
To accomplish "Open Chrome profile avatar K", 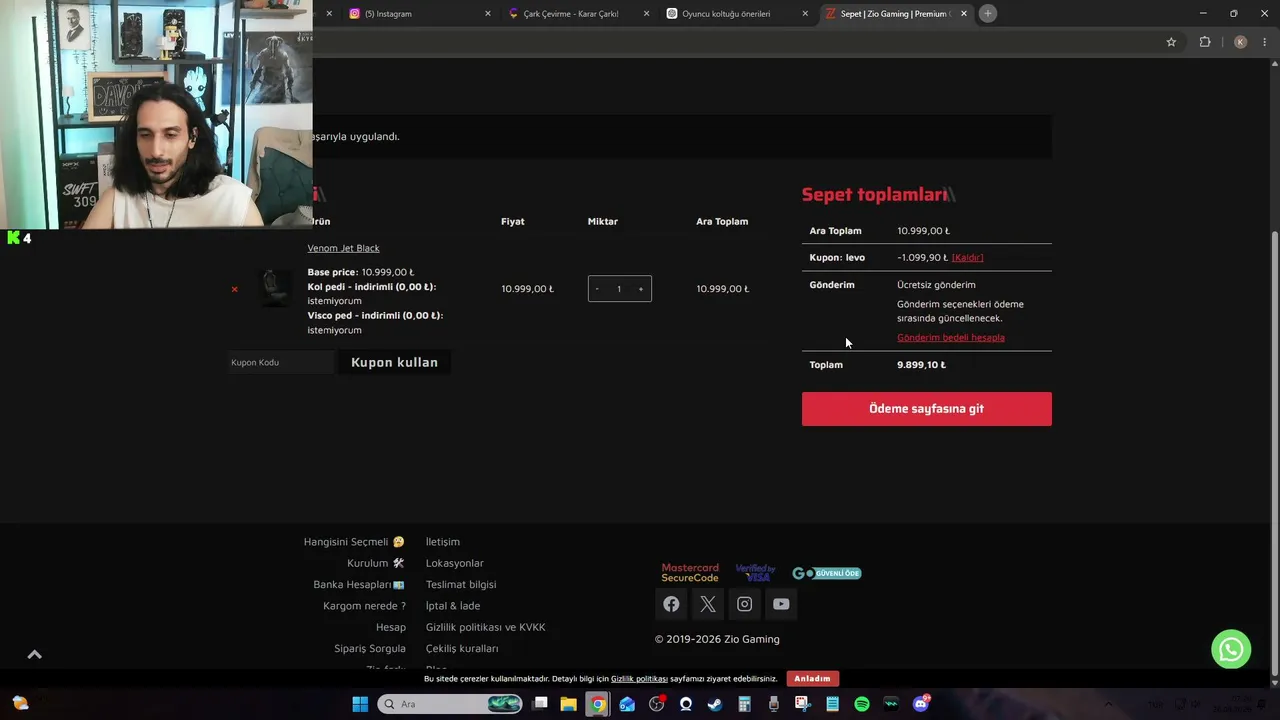I will (1240, 42).
